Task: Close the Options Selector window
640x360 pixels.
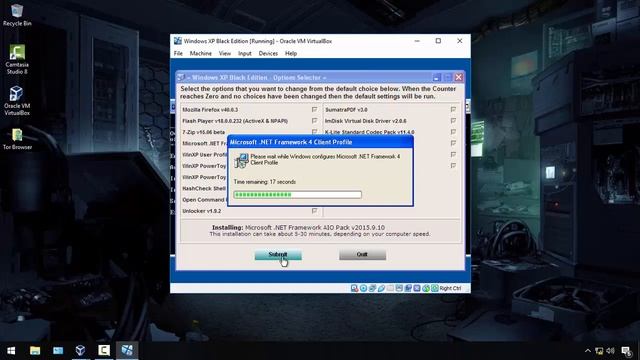Action: tap(458, 77)
